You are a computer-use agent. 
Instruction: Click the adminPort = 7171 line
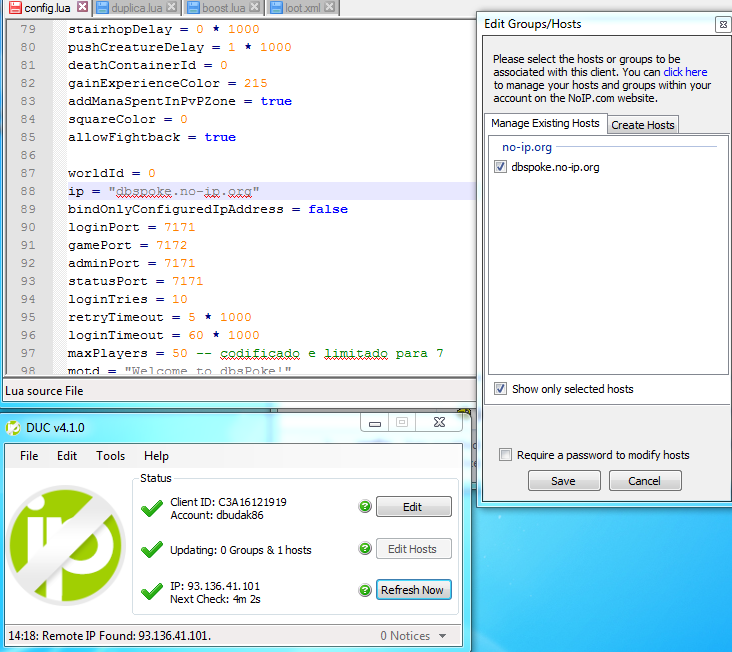[132, 263]
